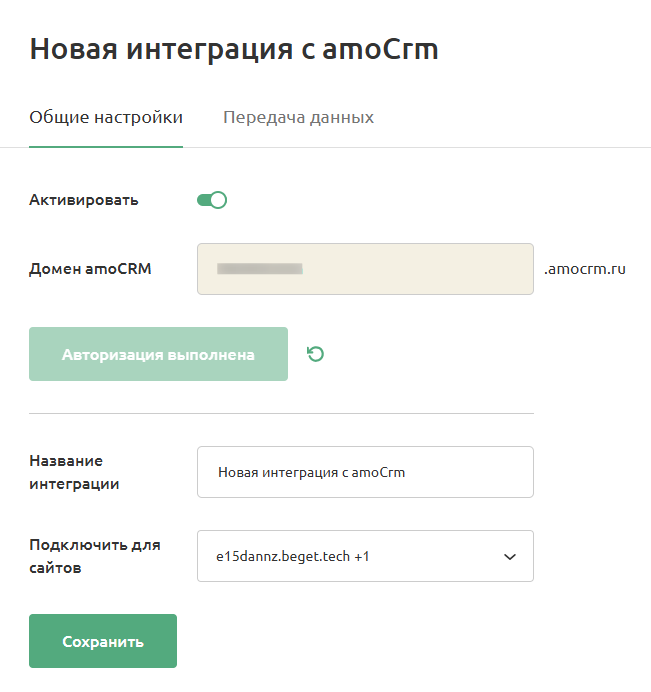
Task: Click the Новая интеграция с amoCrm page heading
Action: (234, 49)
